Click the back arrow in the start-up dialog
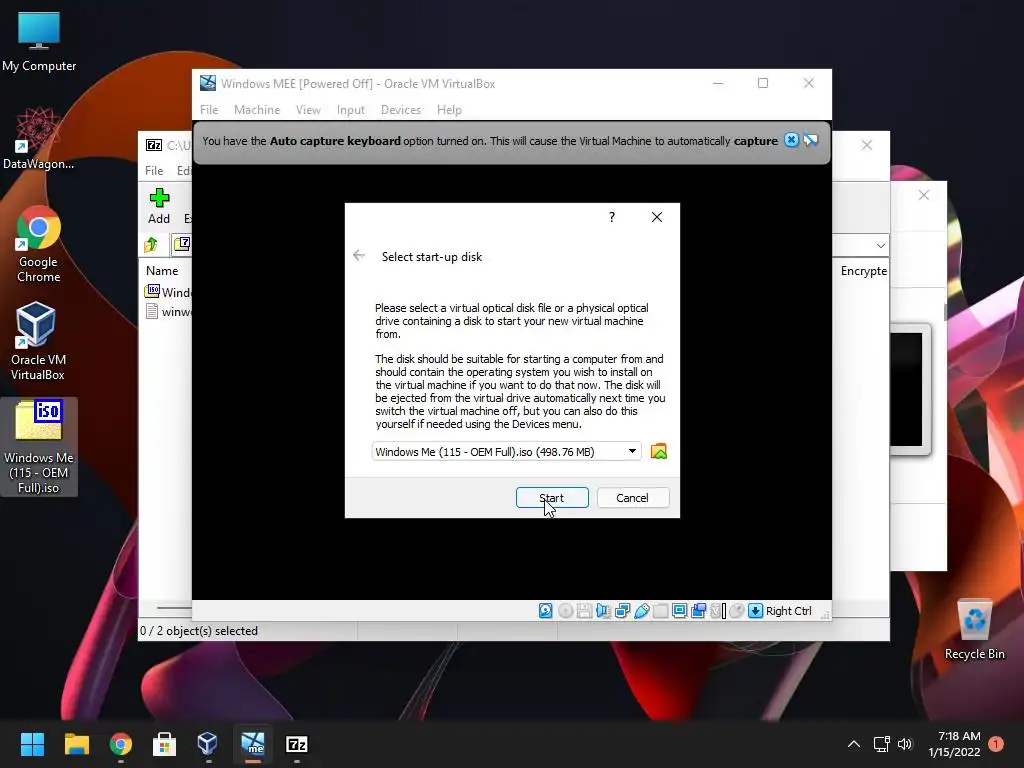Viewport: 1024px width, 768px height. (359, 255)
